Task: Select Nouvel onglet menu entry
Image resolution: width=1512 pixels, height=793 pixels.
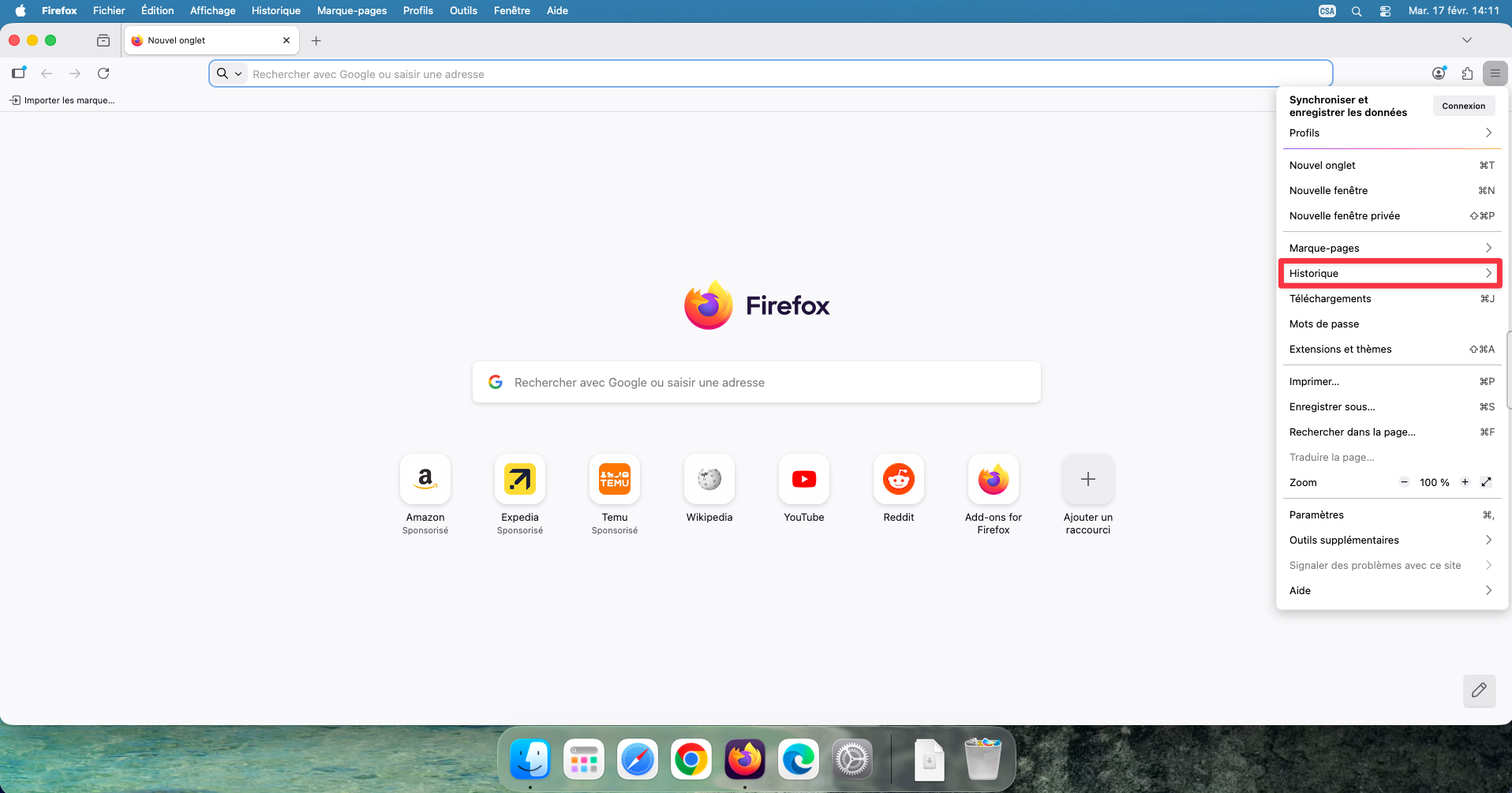Action: point(1392,165)
